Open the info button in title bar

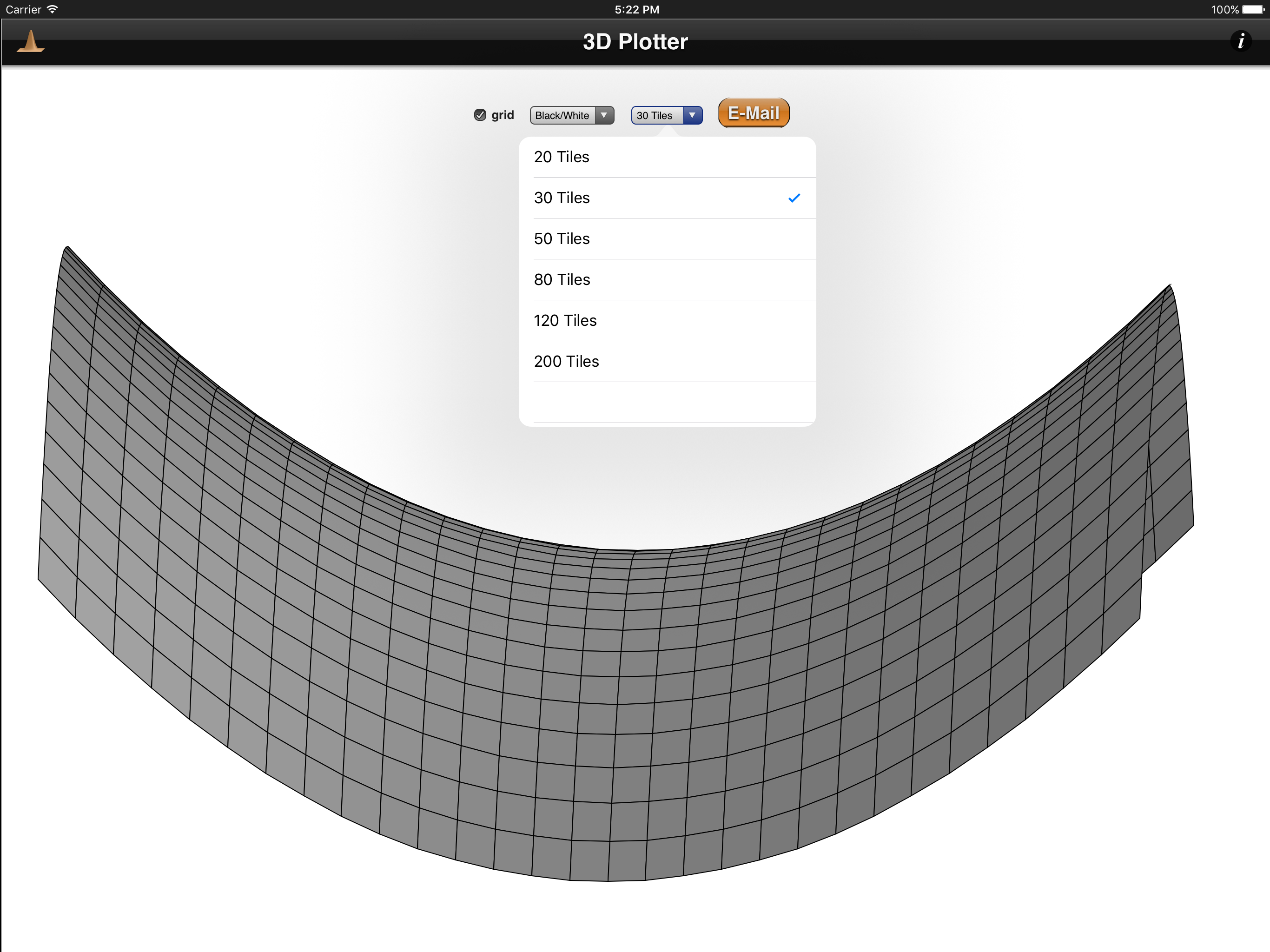[1240, 41]
